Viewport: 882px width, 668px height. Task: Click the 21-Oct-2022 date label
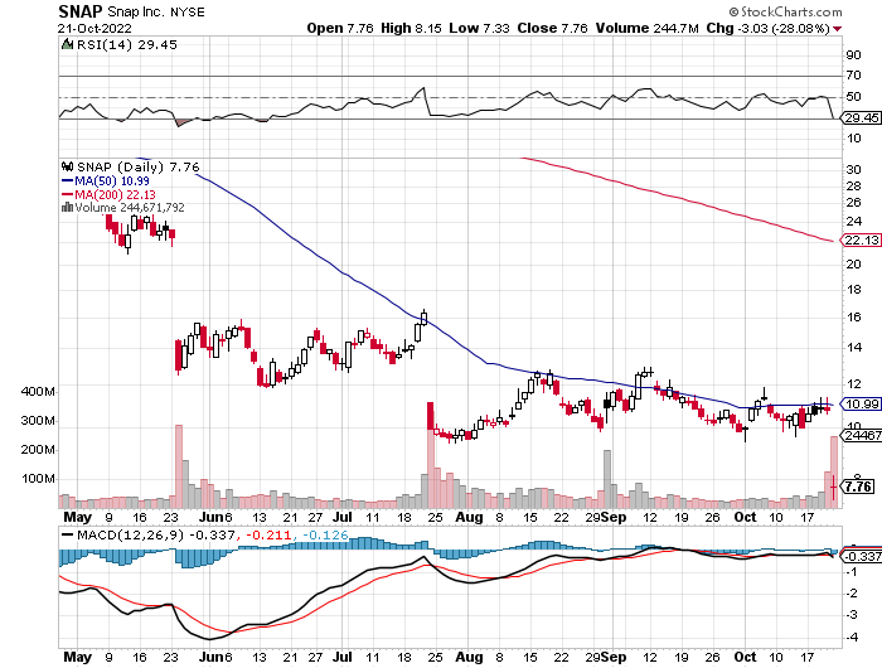[94, 28]
